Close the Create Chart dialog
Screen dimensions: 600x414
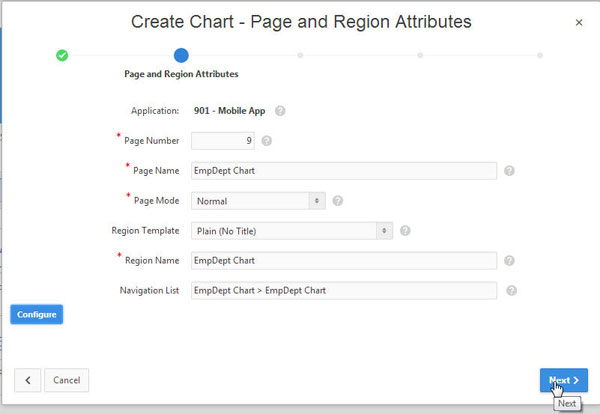579,22
